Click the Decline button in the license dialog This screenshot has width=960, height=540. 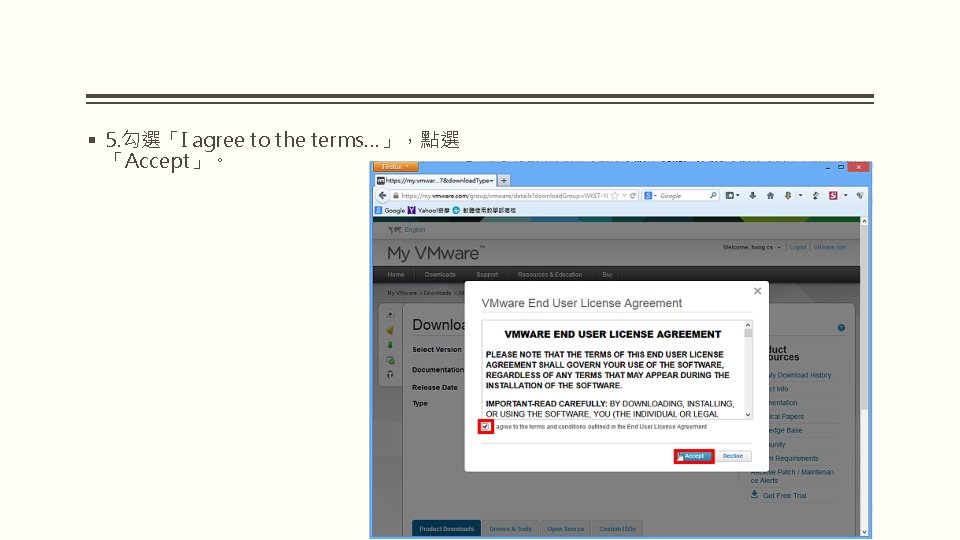pyautogui.click(x=733, y=456)
